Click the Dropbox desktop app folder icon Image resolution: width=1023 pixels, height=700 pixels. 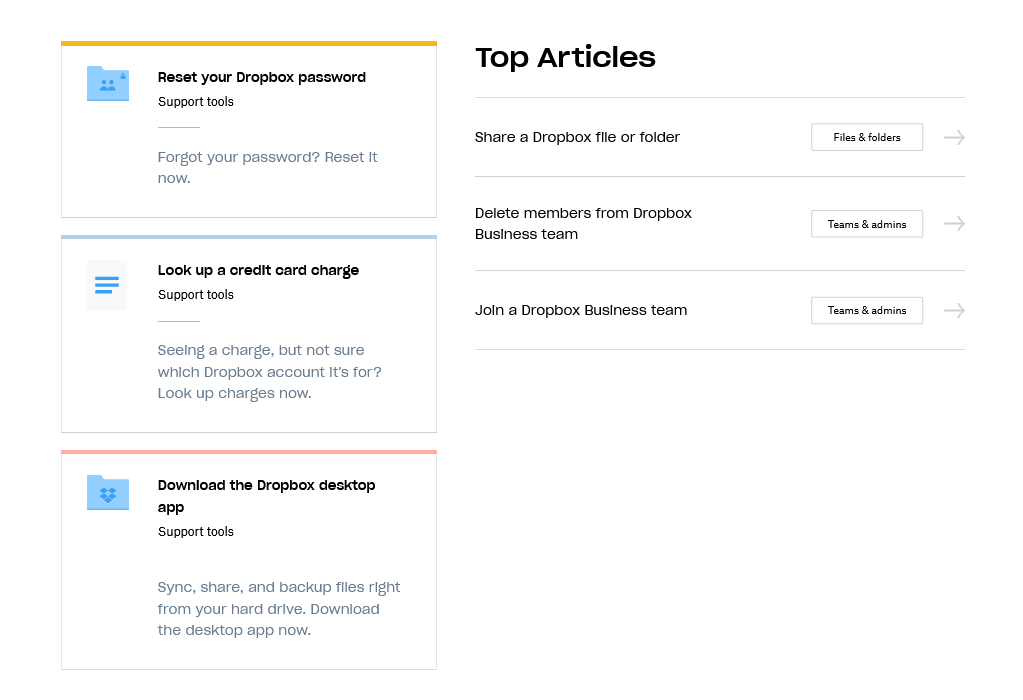tap(107, 492)
